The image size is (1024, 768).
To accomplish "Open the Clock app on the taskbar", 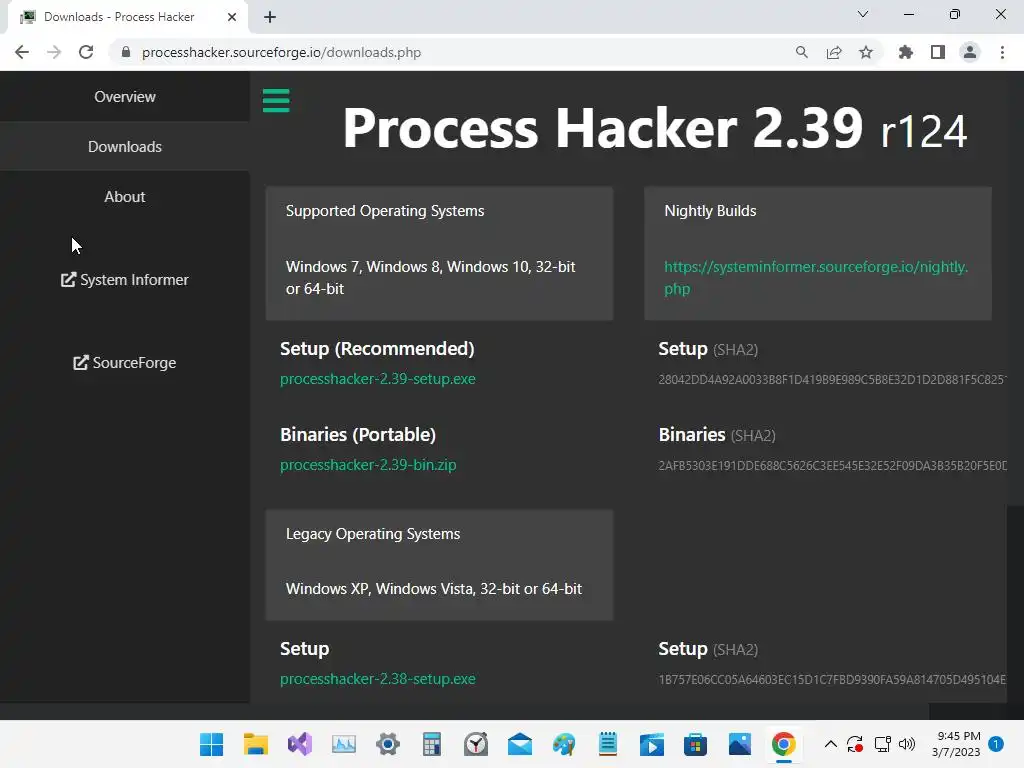I will [x=476, y=744].
